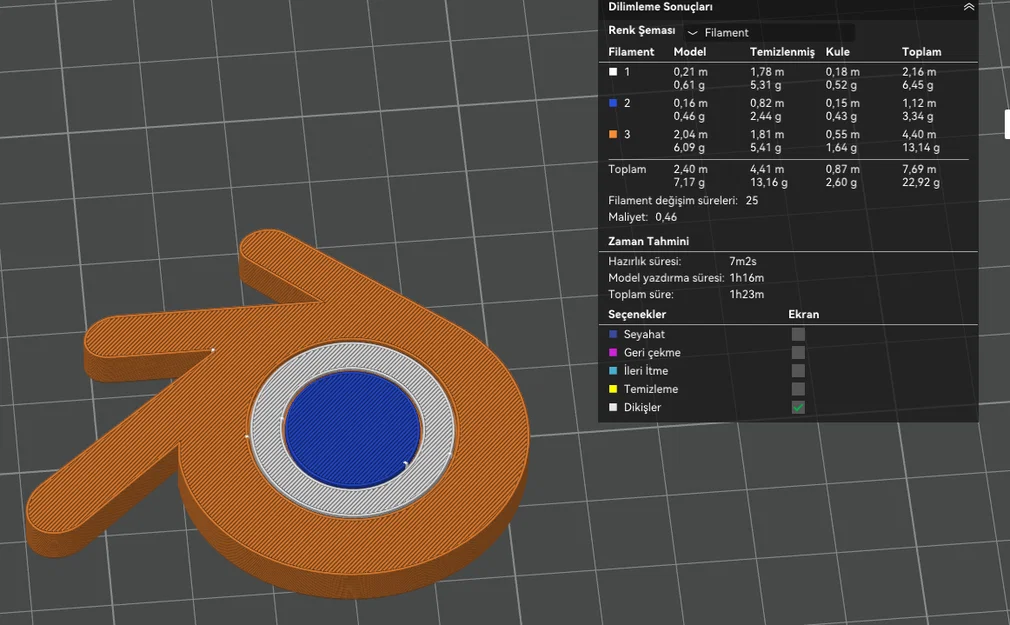This screenshot has height=625, width=1010.
Task: Click filament 3 total weight 13,14 g
Action: coord(920,148)
